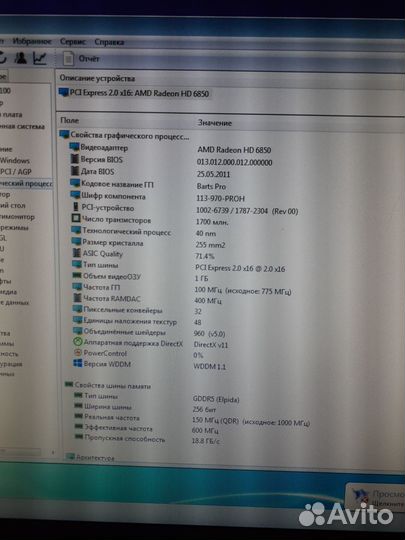The height and width of the screenshot is (540, 405).
Task: Select BIOS version 013.012.000.012.000000 value
Action: click(x=235, y=162)
